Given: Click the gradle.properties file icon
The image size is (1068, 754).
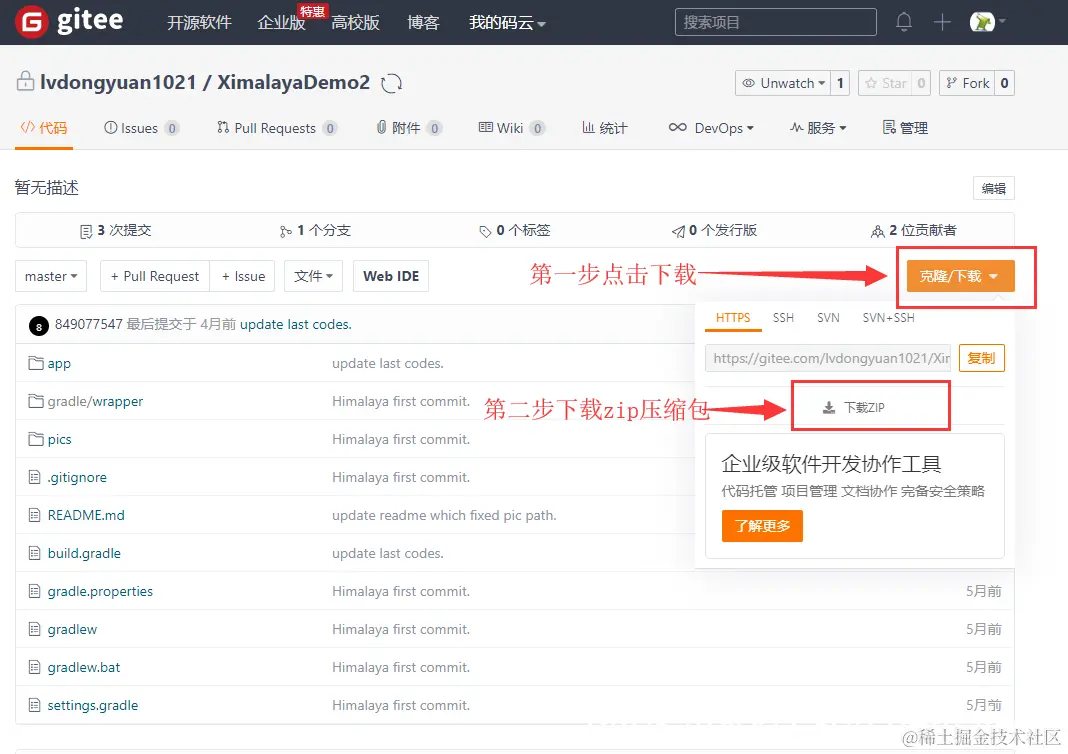Looking at the screenshot, I should click(35, 591).
